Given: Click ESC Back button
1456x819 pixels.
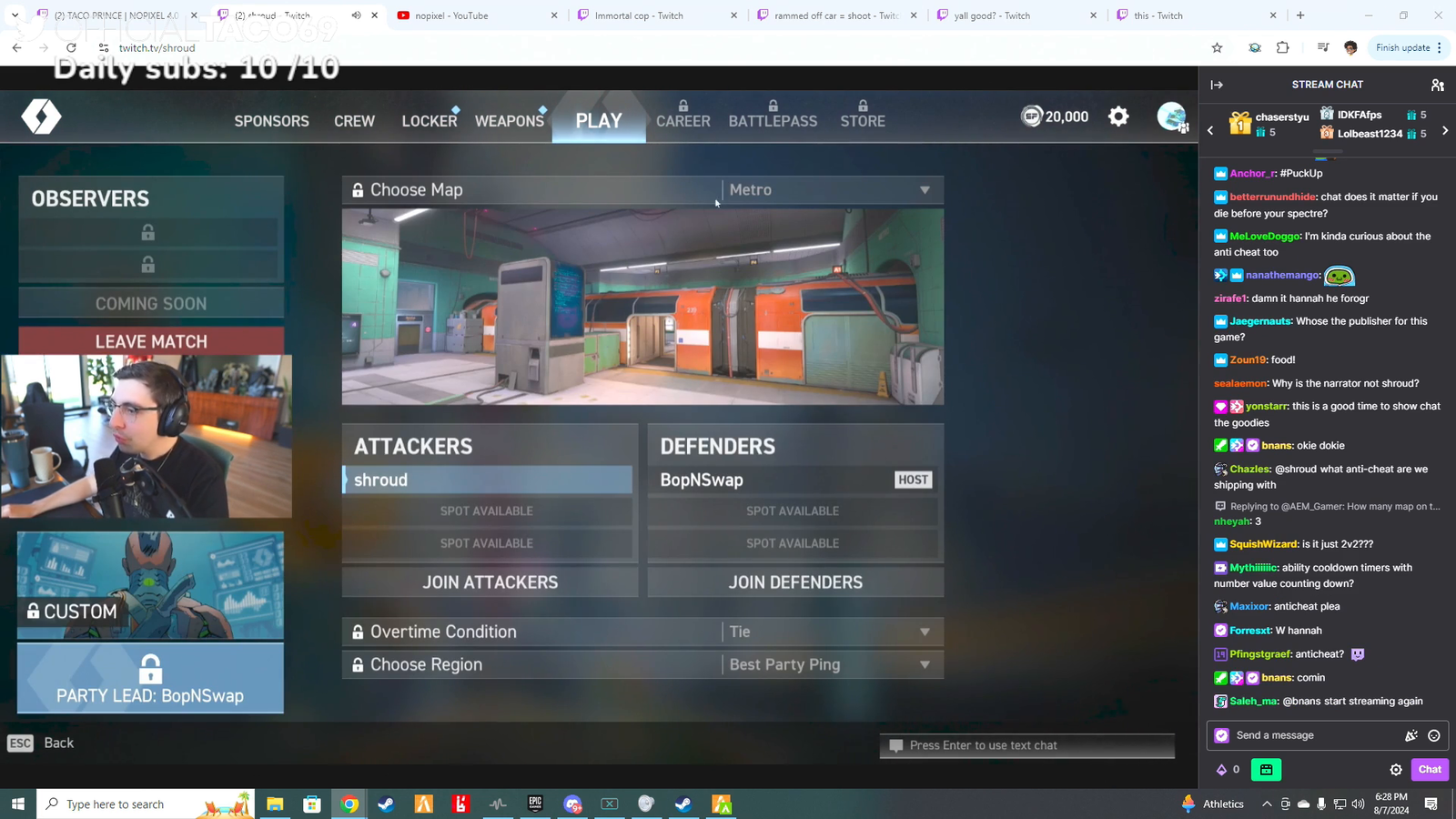Looking at the screenshot, I should pos(41,743).
